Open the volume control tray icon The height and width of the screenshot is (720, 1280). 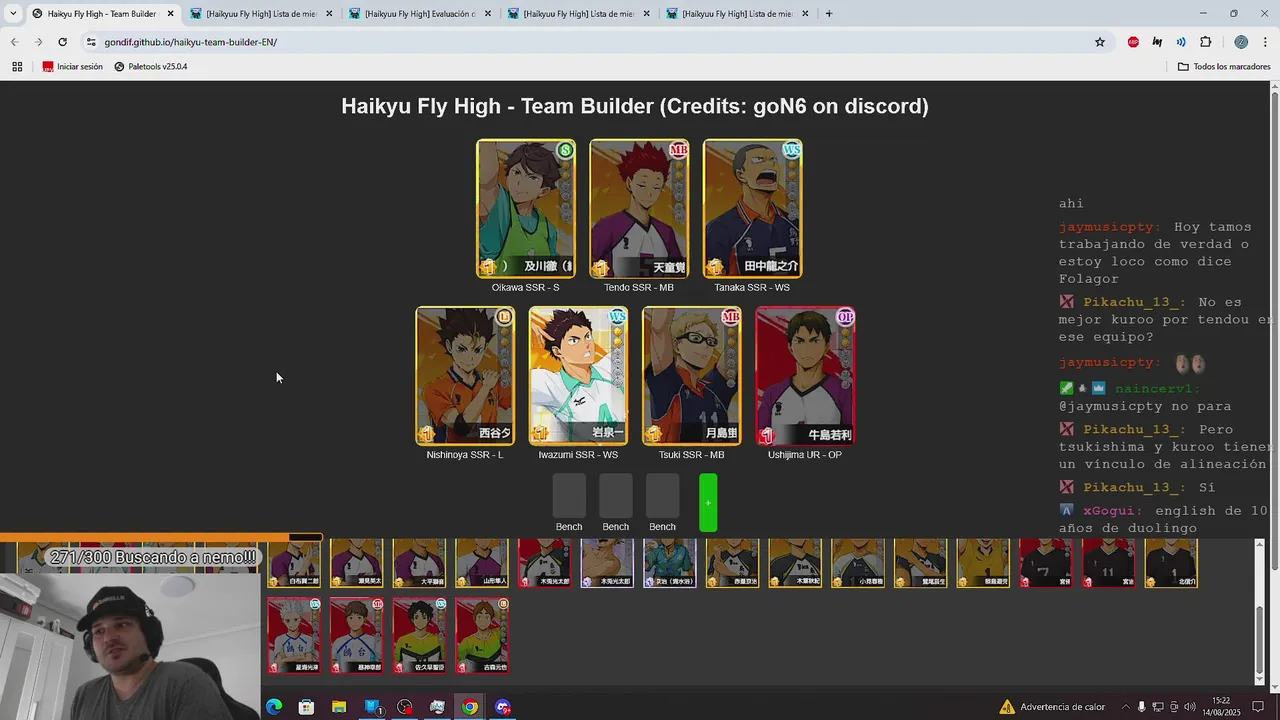coord(1190,707)
